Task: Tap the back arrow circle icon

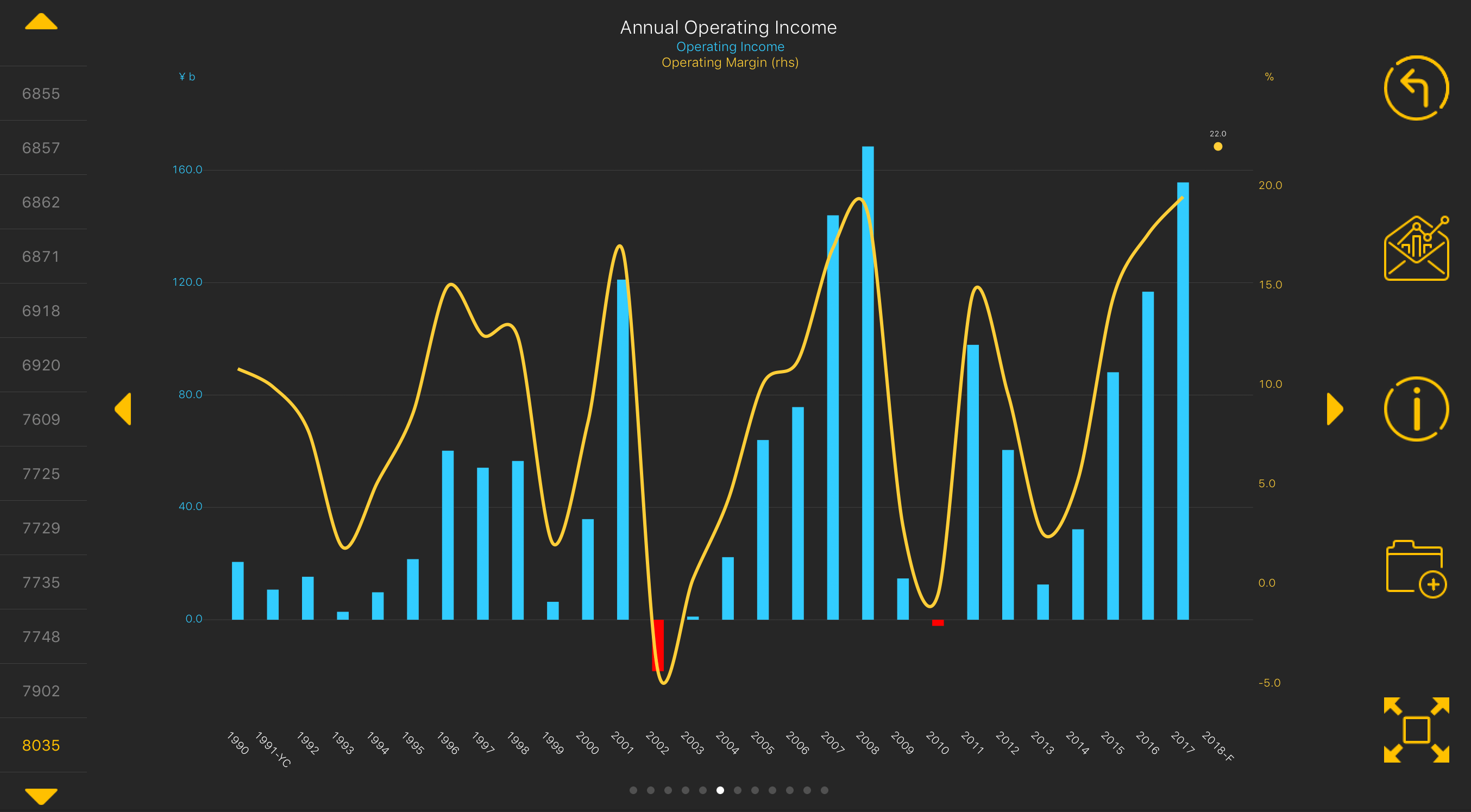Action: click(x=1416, y=88)
